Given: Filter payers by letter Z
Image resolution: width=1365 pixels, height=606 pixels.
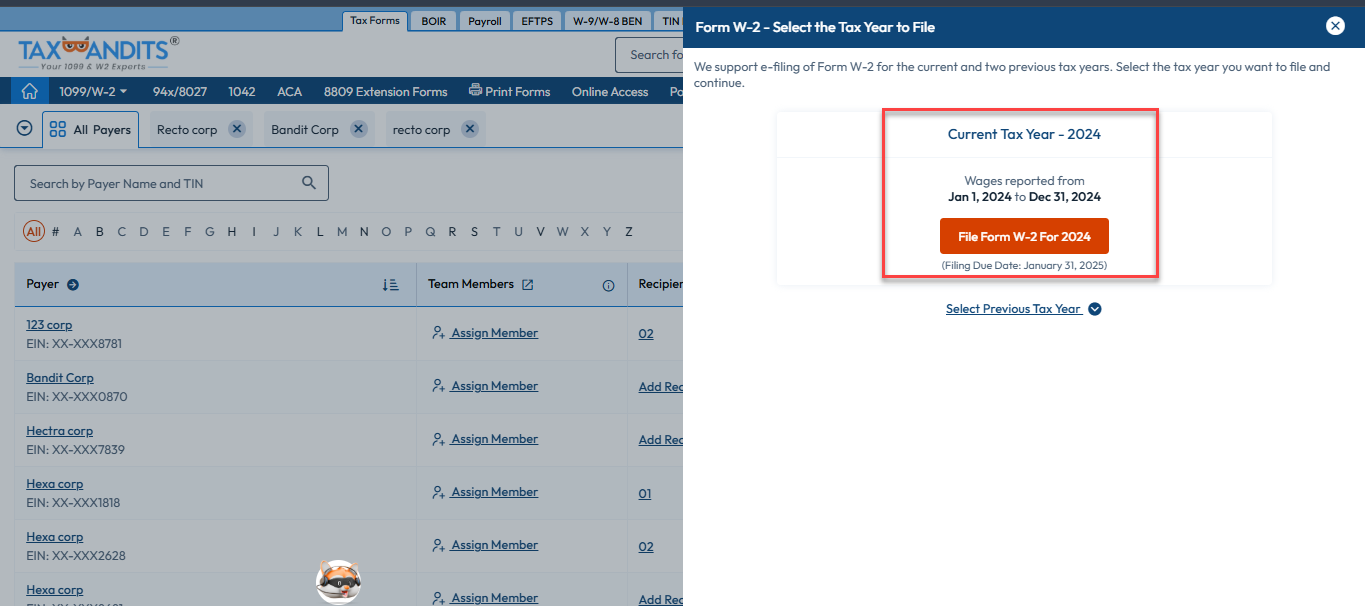Looking at the screenshot, I should 628,232.
